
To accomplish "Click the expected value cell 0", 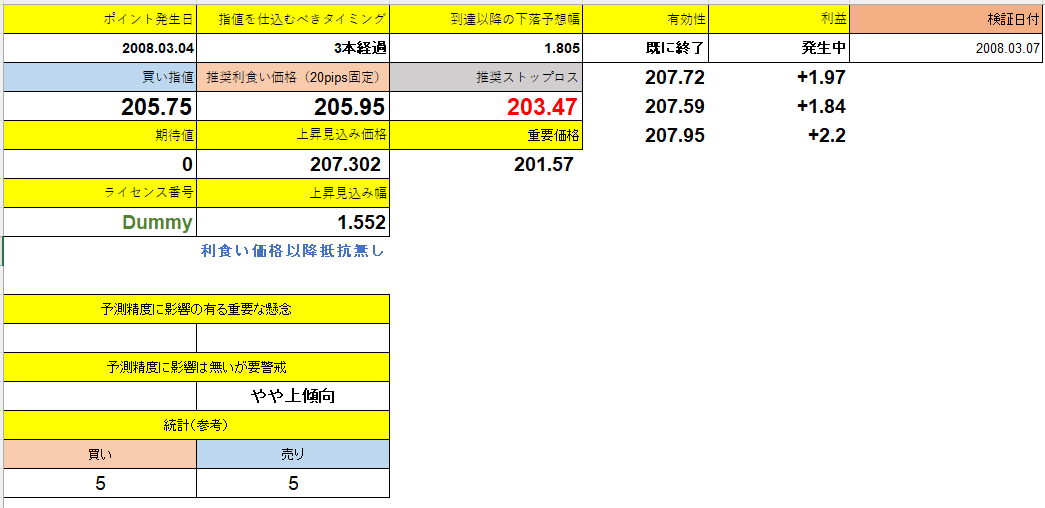I will tap(100, 164).
